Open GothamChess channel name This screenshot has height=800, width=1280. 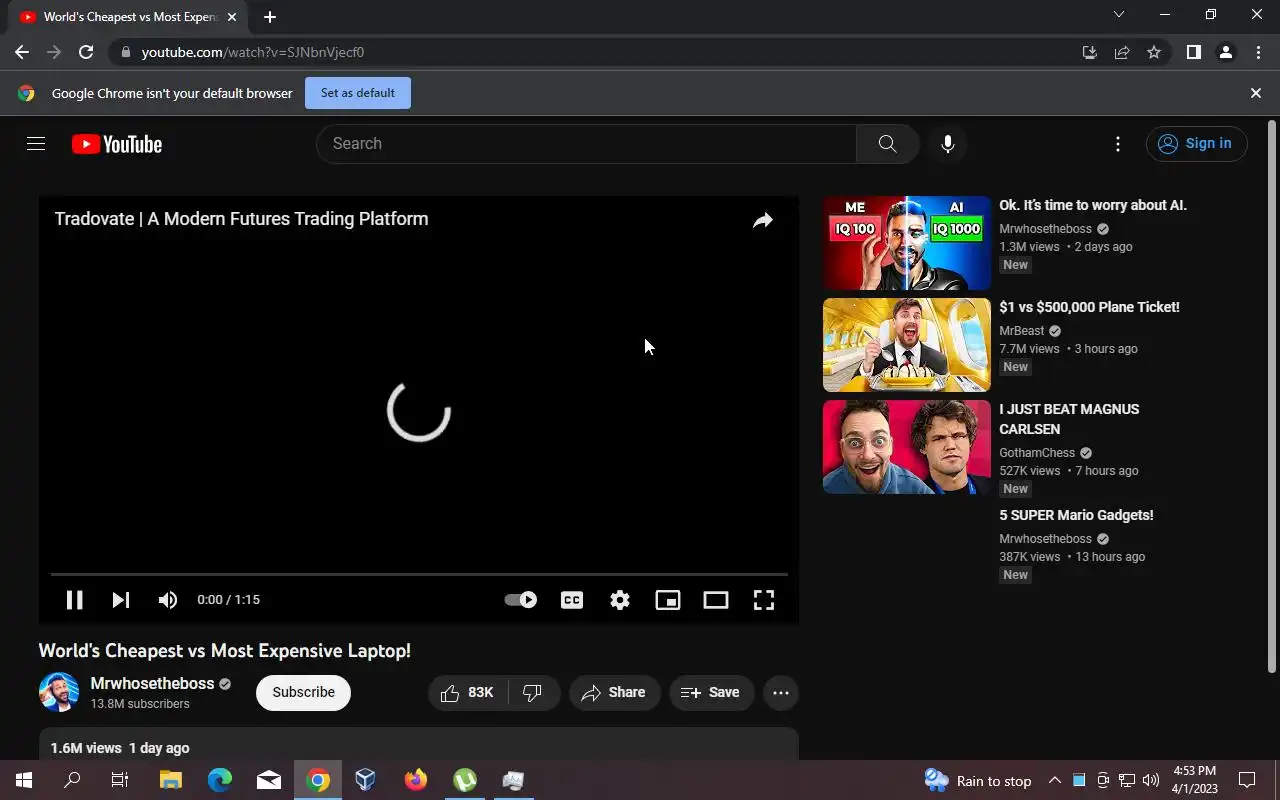coord(1037,453)
